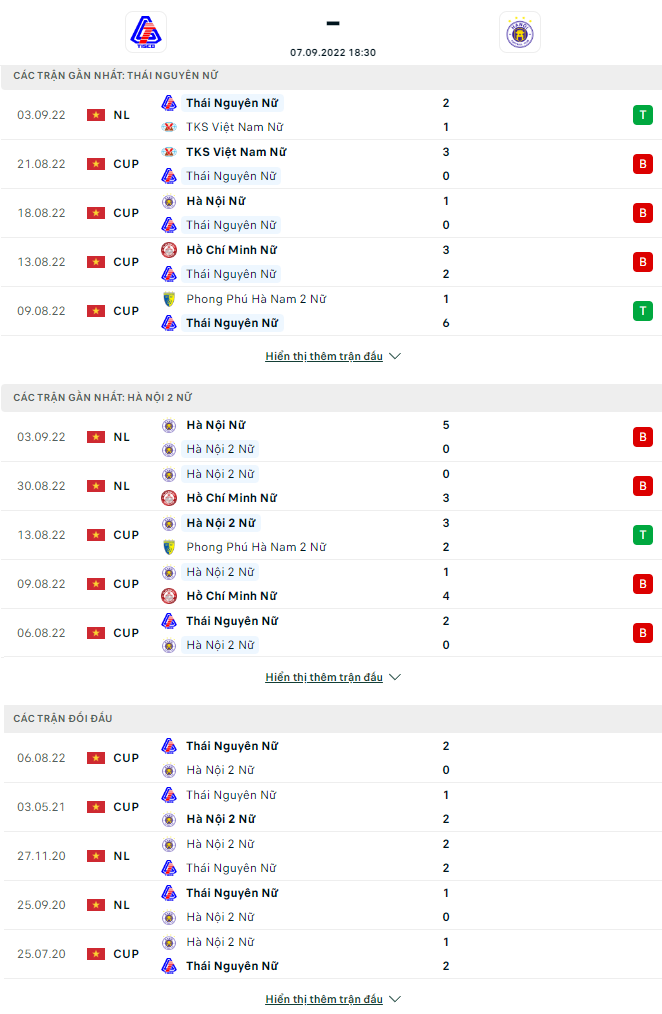Click Phong Phú Hà Nam 2 Nữ shield on 09.08.22
This screenshot has width=662, height=1014.
click(x=169, y=299)
